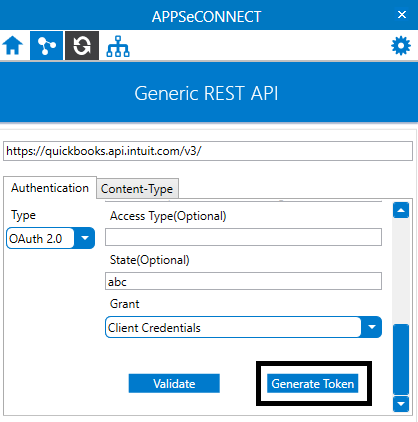Click the Type label

(23, 215)
